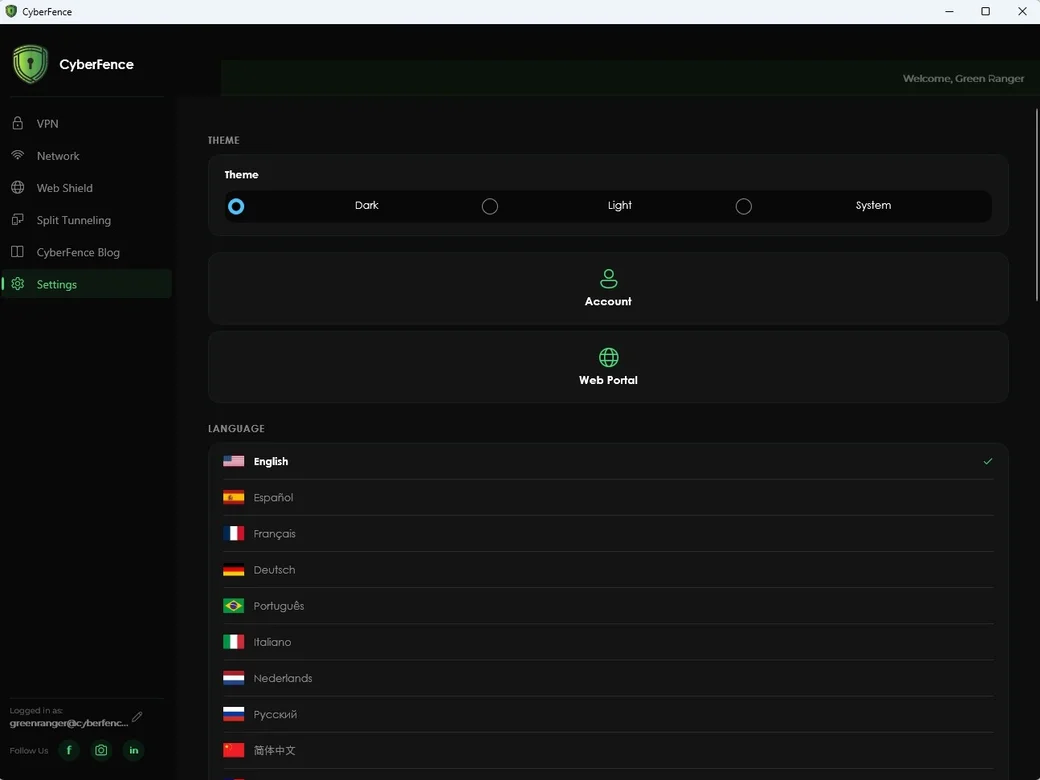Open the CyberFence Blog entry
Image resolution: width=1040 pixels, height=780 pixels.
86,252
